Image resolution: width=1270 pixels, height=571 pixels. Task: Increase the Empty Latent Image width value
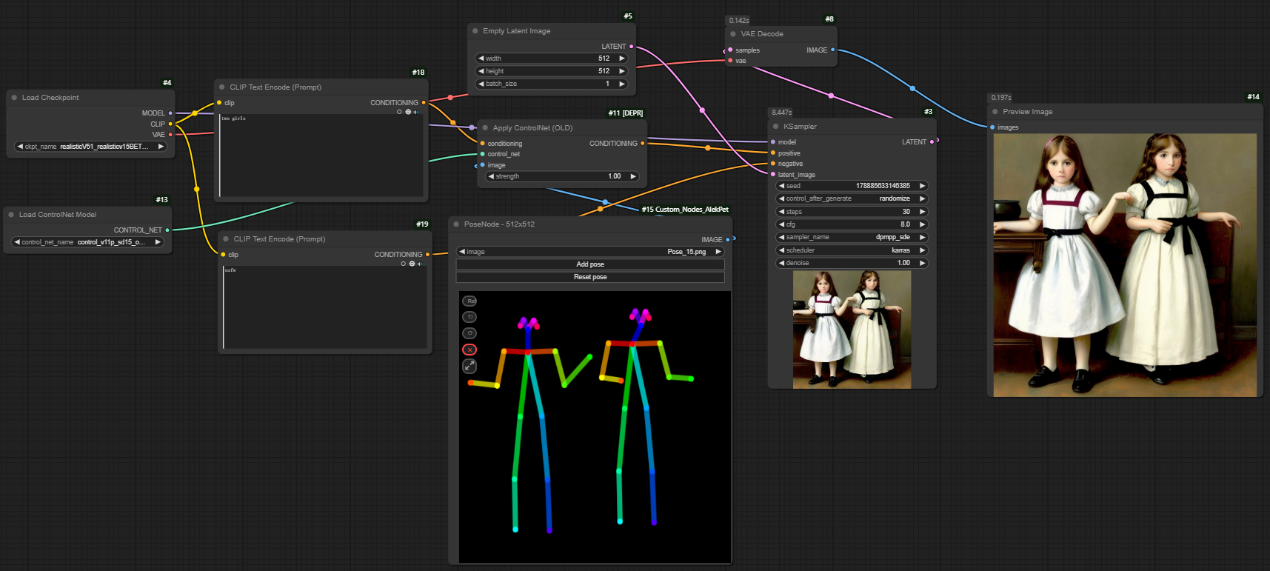[x=621, y=58]
